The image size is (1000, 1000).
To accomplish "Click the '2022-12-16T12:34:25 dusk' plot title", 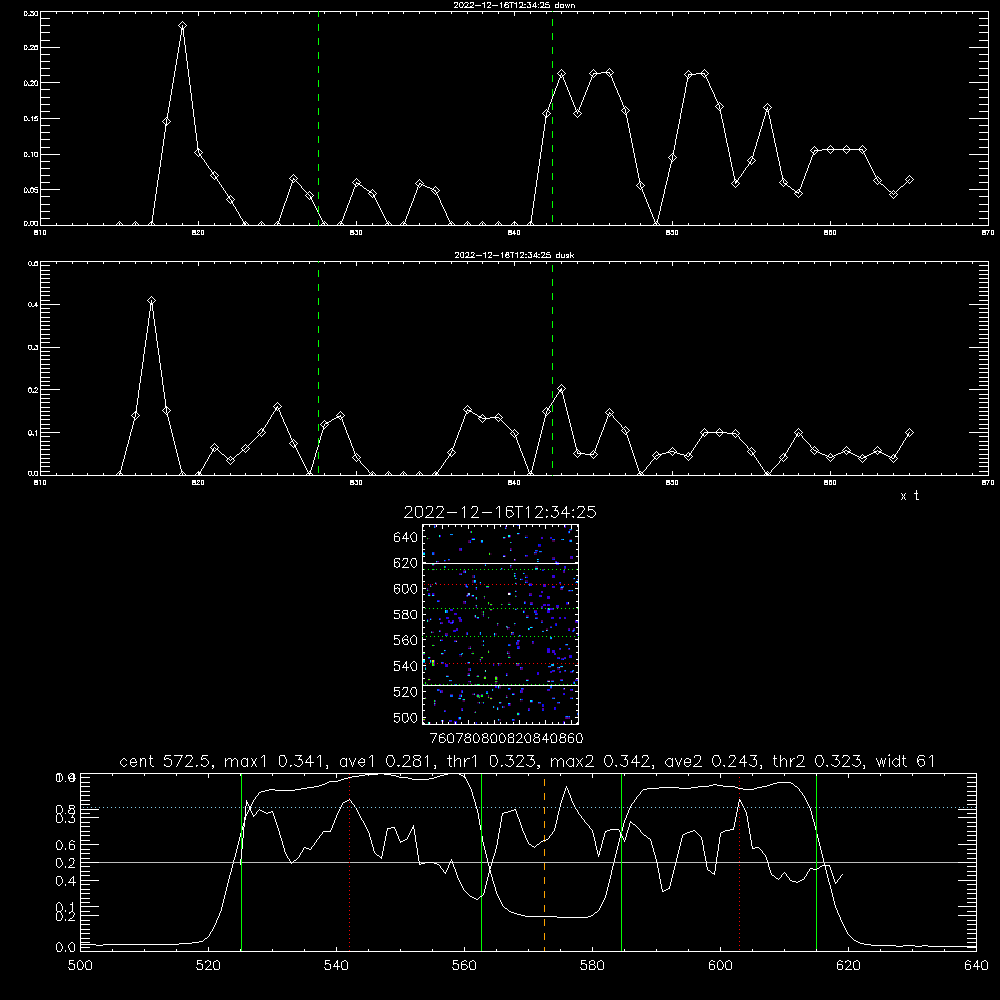I will (514, 255).
